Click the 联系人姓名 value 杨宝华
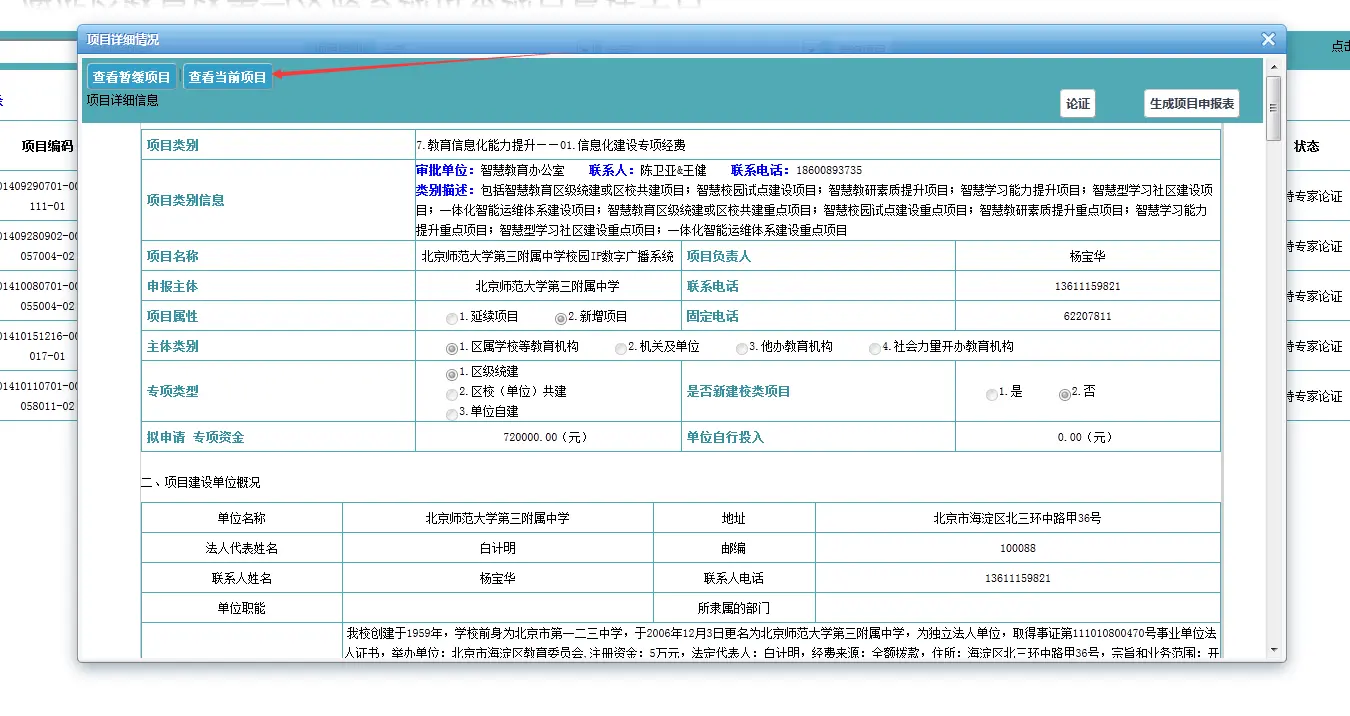 (498, 578)
